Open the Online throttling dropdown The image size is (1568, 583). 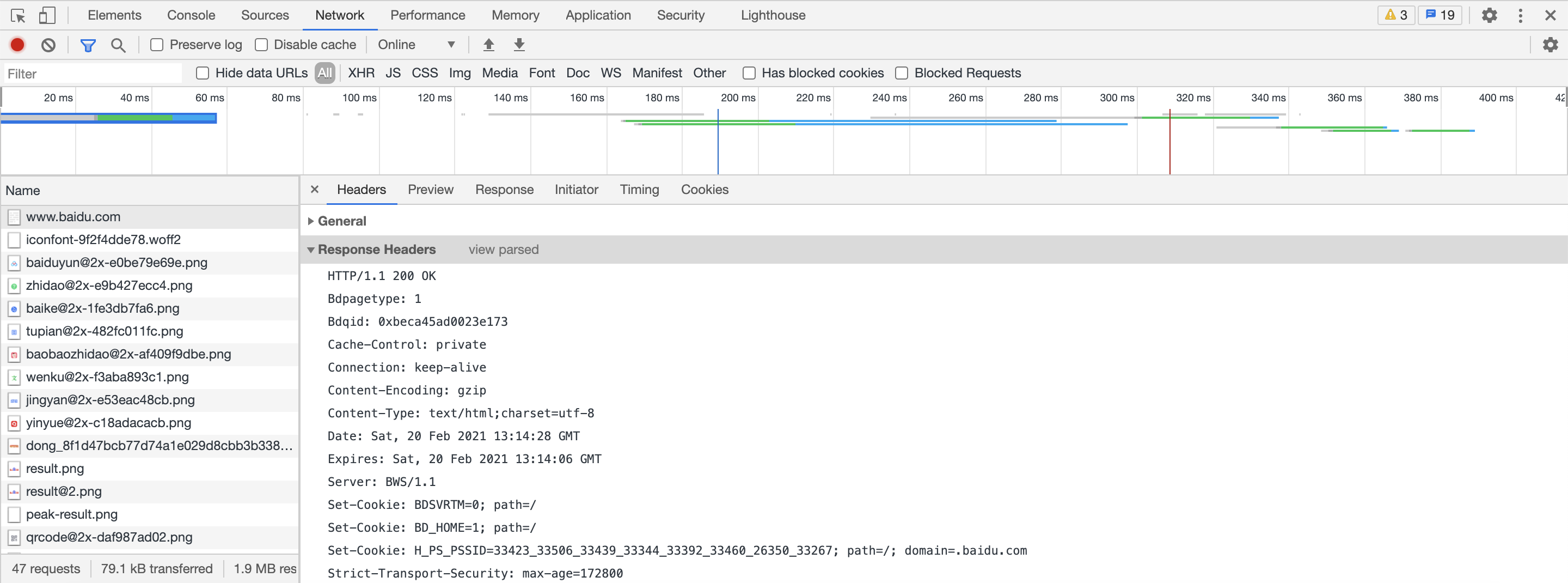click(416, 45)
